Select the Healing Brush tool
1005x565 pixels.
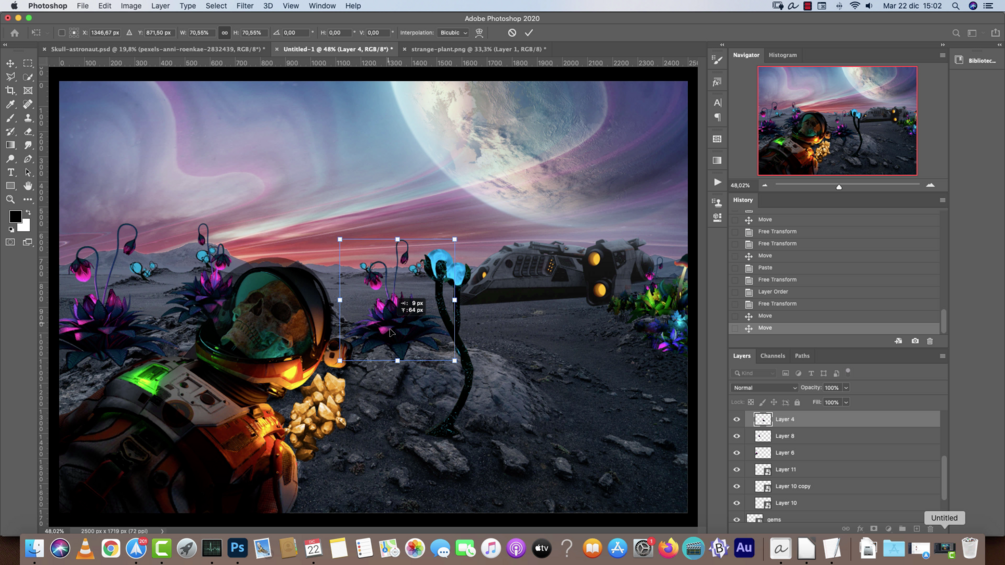[28, 104]
